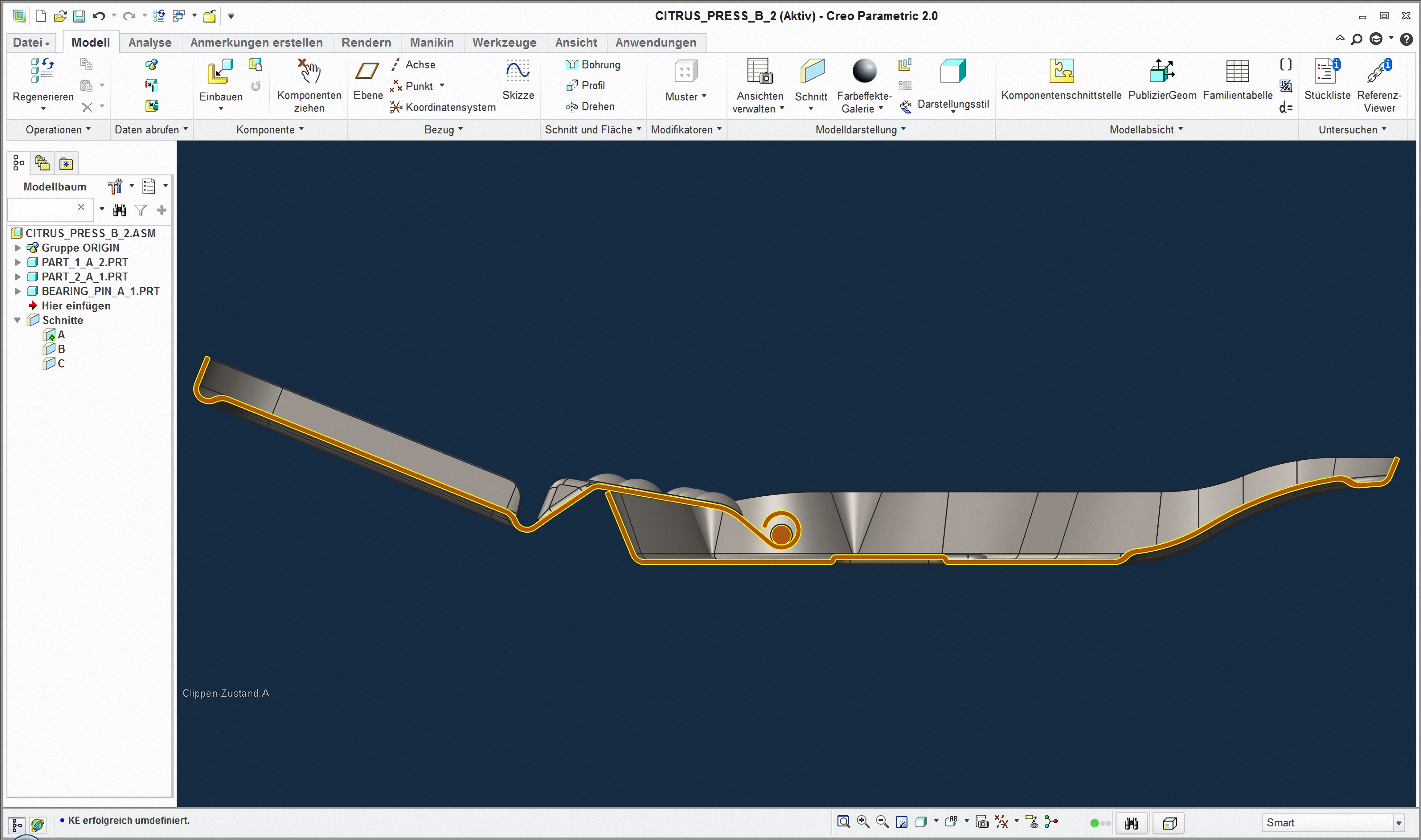1421x840 pixels.
Task: Switch to the layer tree tab icon
Action: [x=42, y=164]
